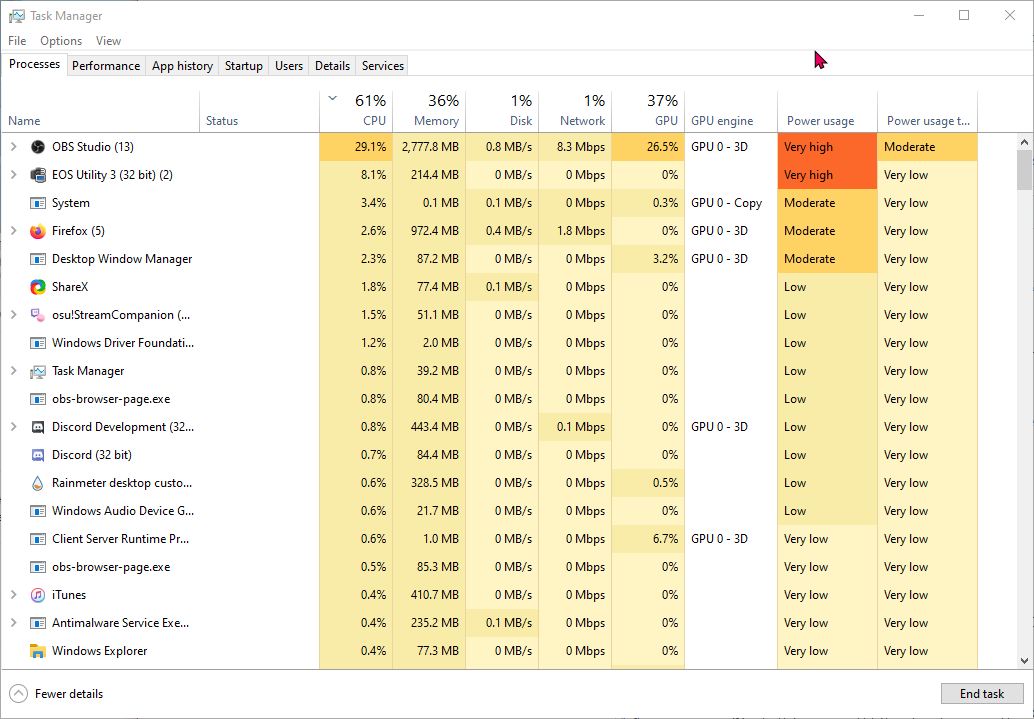1034x719 pixels.
Task: Switch to the Details tab
Action: [332, 66]
